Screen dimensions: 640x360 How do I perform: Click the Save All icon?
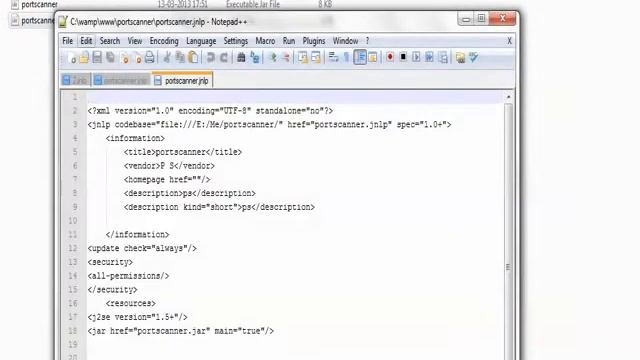click(110, 58)
